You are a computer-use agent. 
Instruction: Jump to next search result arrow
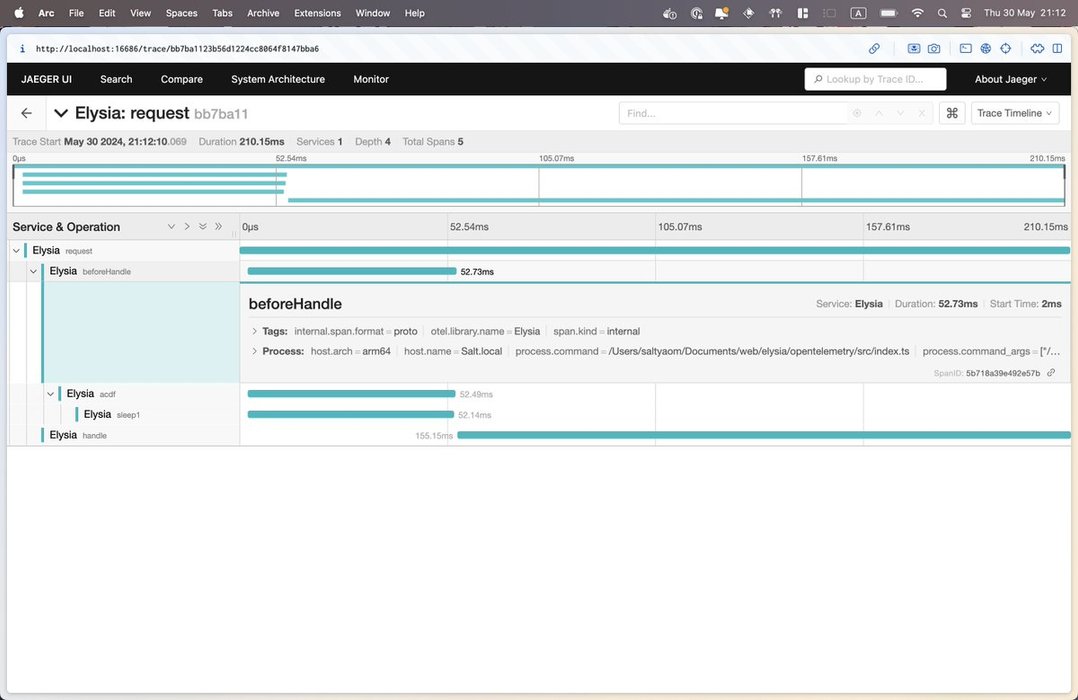coord(900,113)
